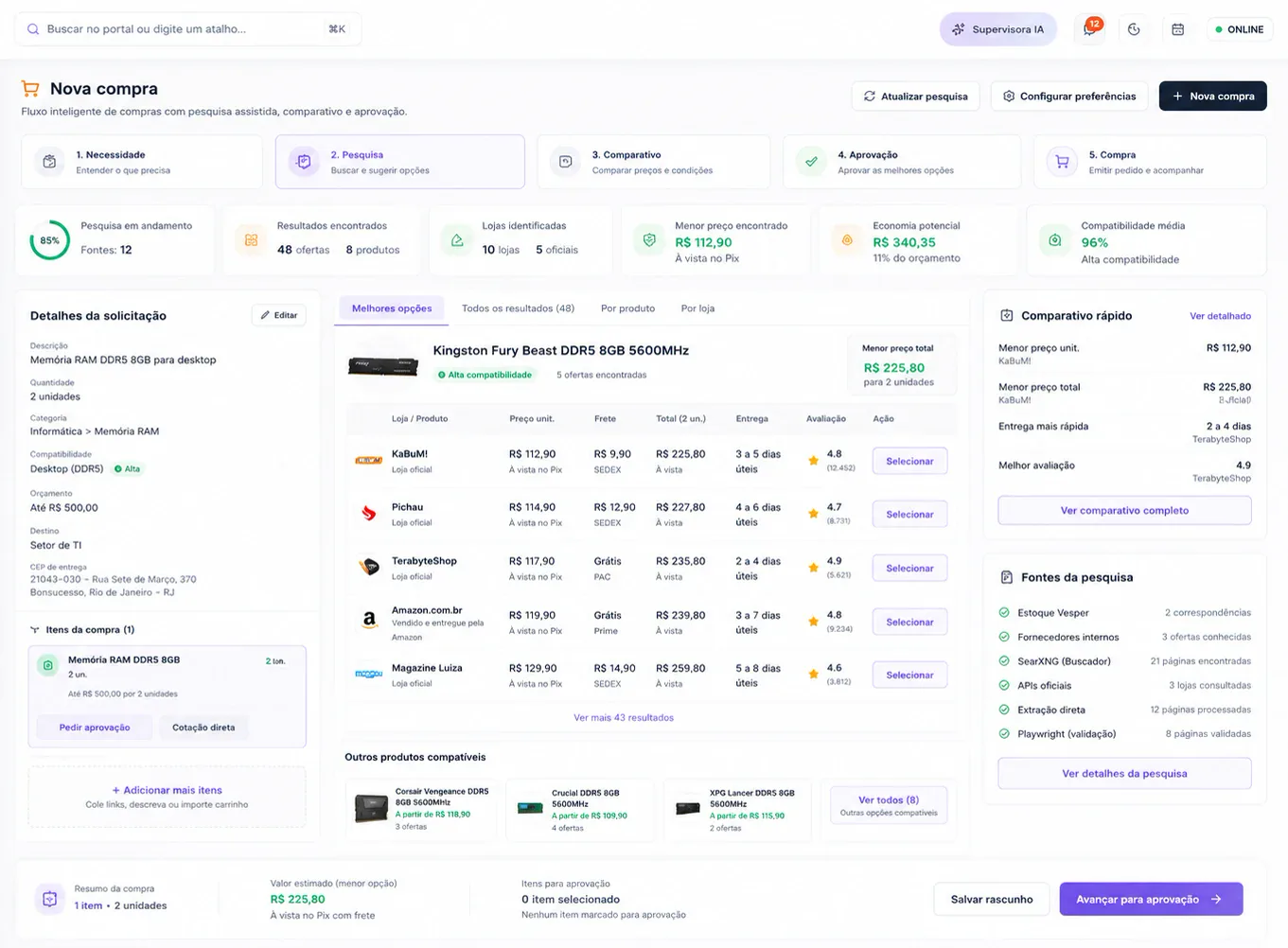This screenshot has height=948, width=1288.
Task: Click the Resultados encontrados card icon
Action: pyautogui.click(x=251, y=240)
